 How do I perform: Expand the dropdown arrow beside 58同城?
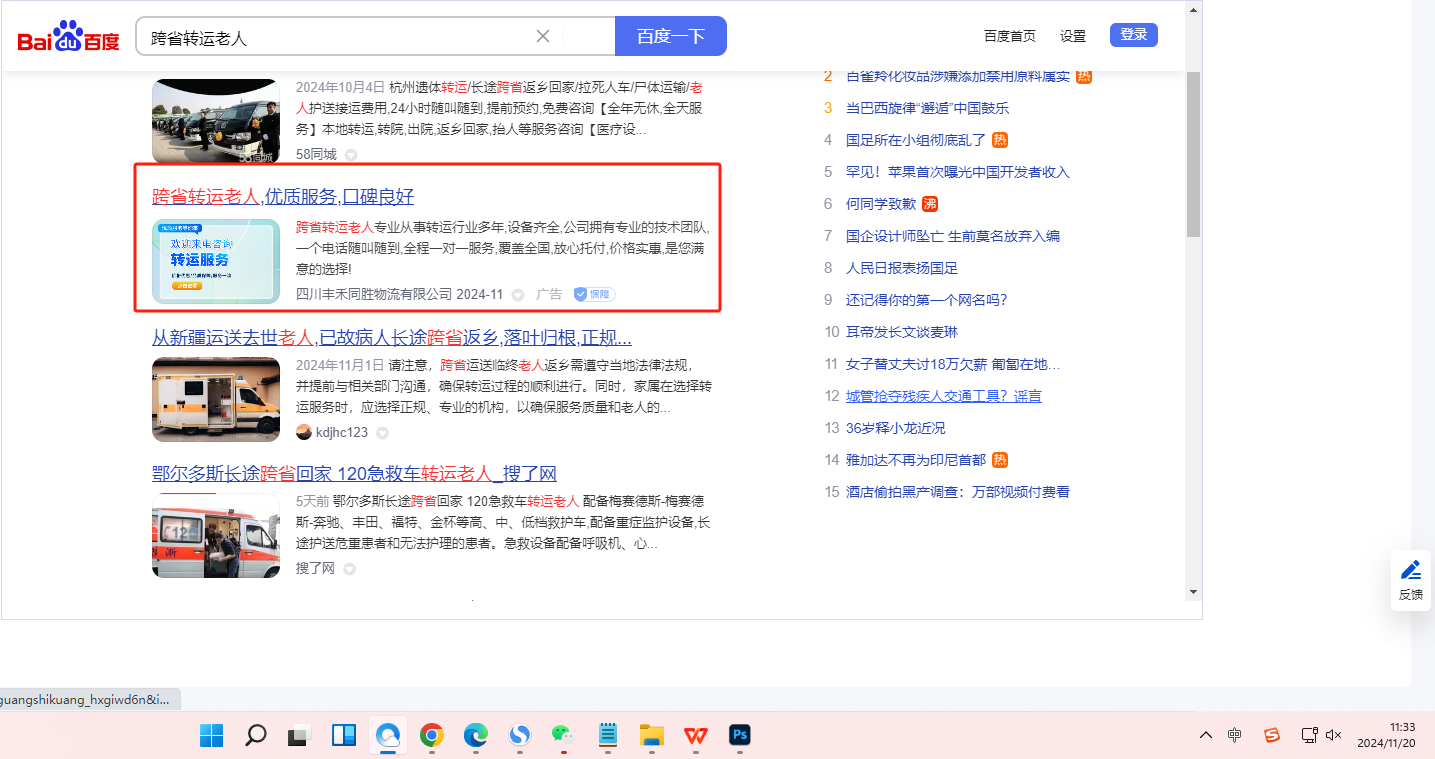click(351, 154)
